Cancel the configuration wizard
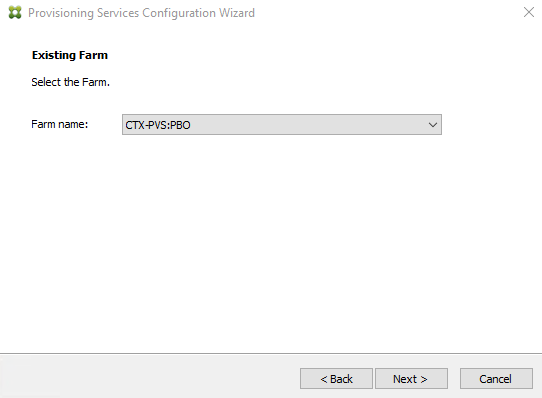The width and height of the screenshot is (542, 398). click(496, 379)
